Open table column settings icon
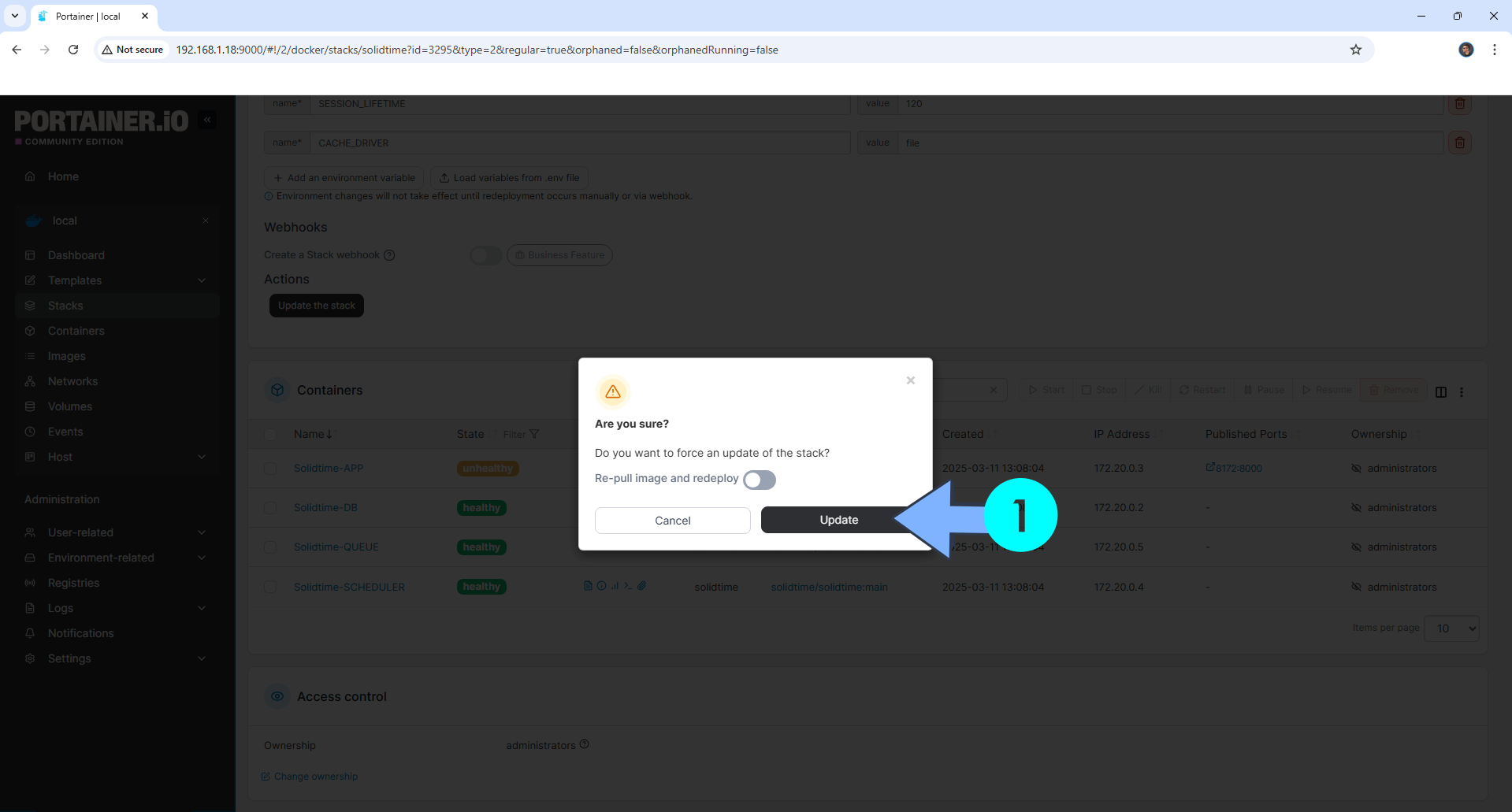1512x812 pixels. pyautogui.click(x=1440, y=392)
